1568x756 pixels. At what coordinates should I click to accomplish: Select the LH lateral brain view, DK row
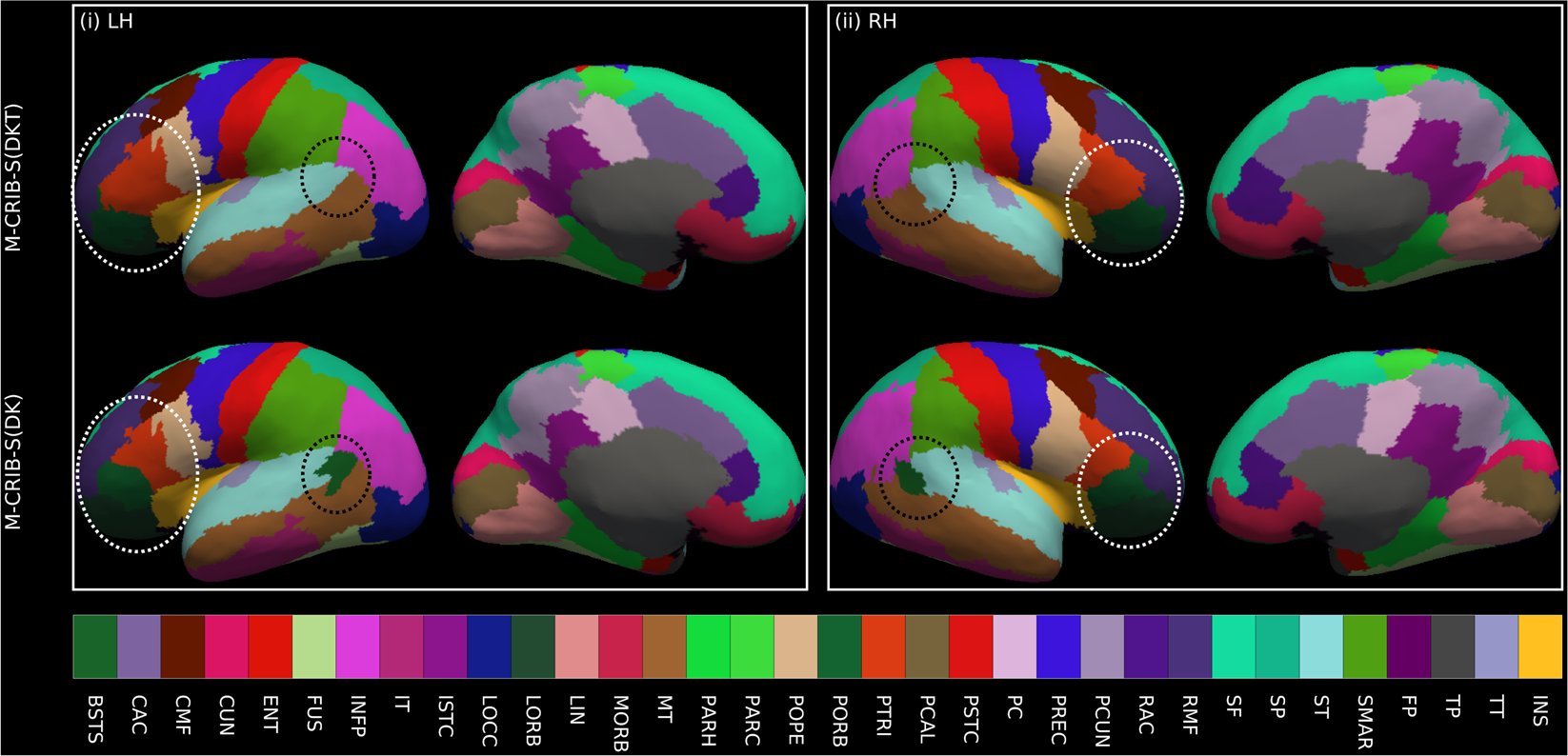tap(252, 463)
